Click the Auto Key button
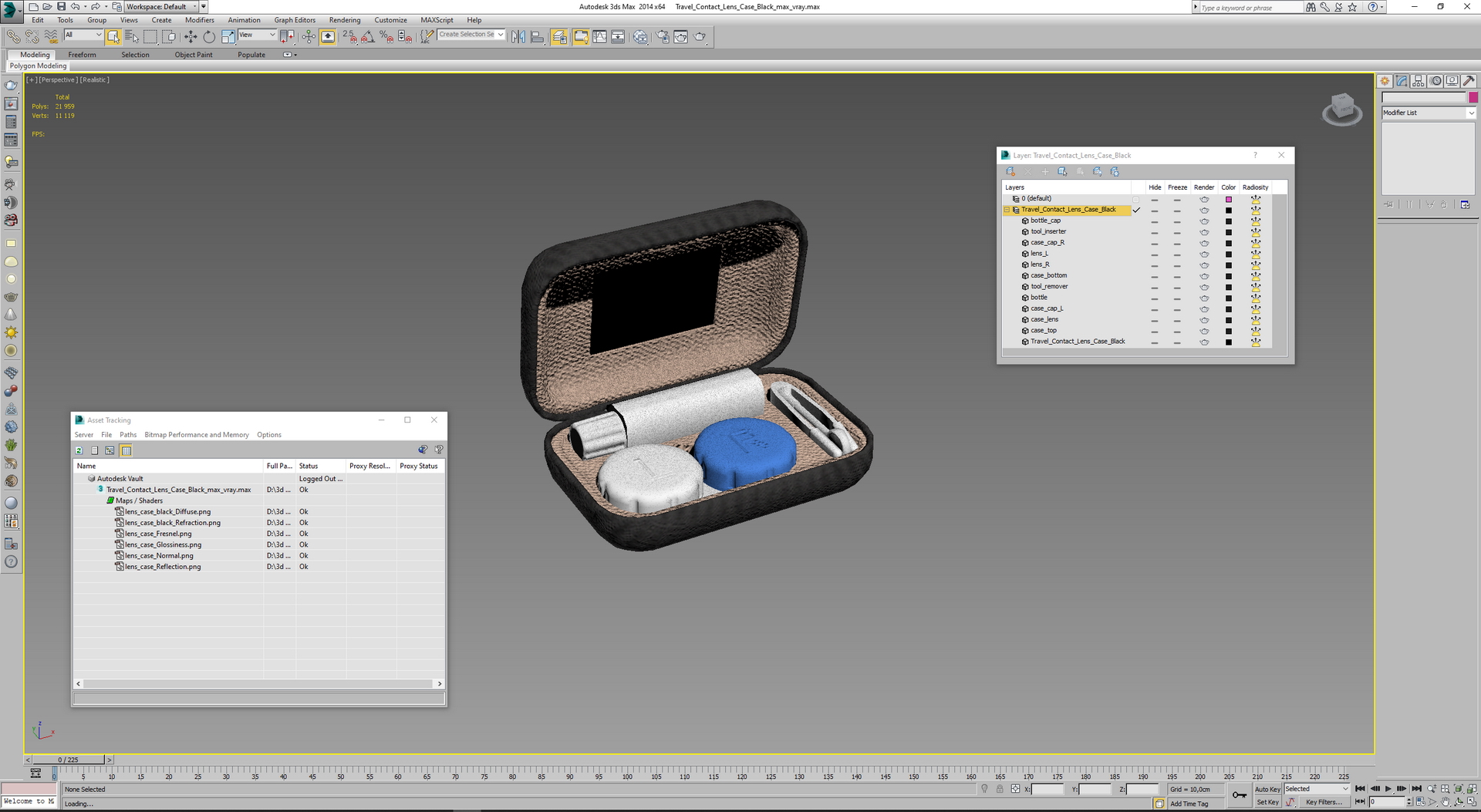 click(1267, 790)
